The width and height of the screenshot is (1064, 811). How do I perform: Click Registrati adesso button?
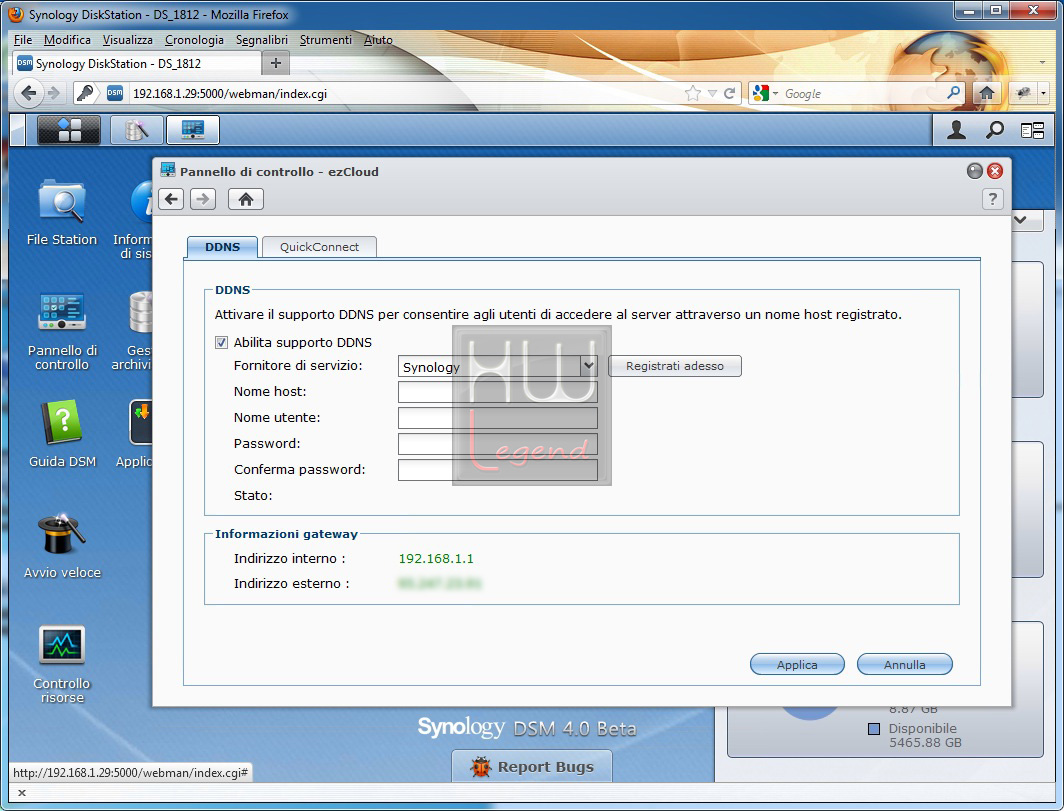coord(674,366)
